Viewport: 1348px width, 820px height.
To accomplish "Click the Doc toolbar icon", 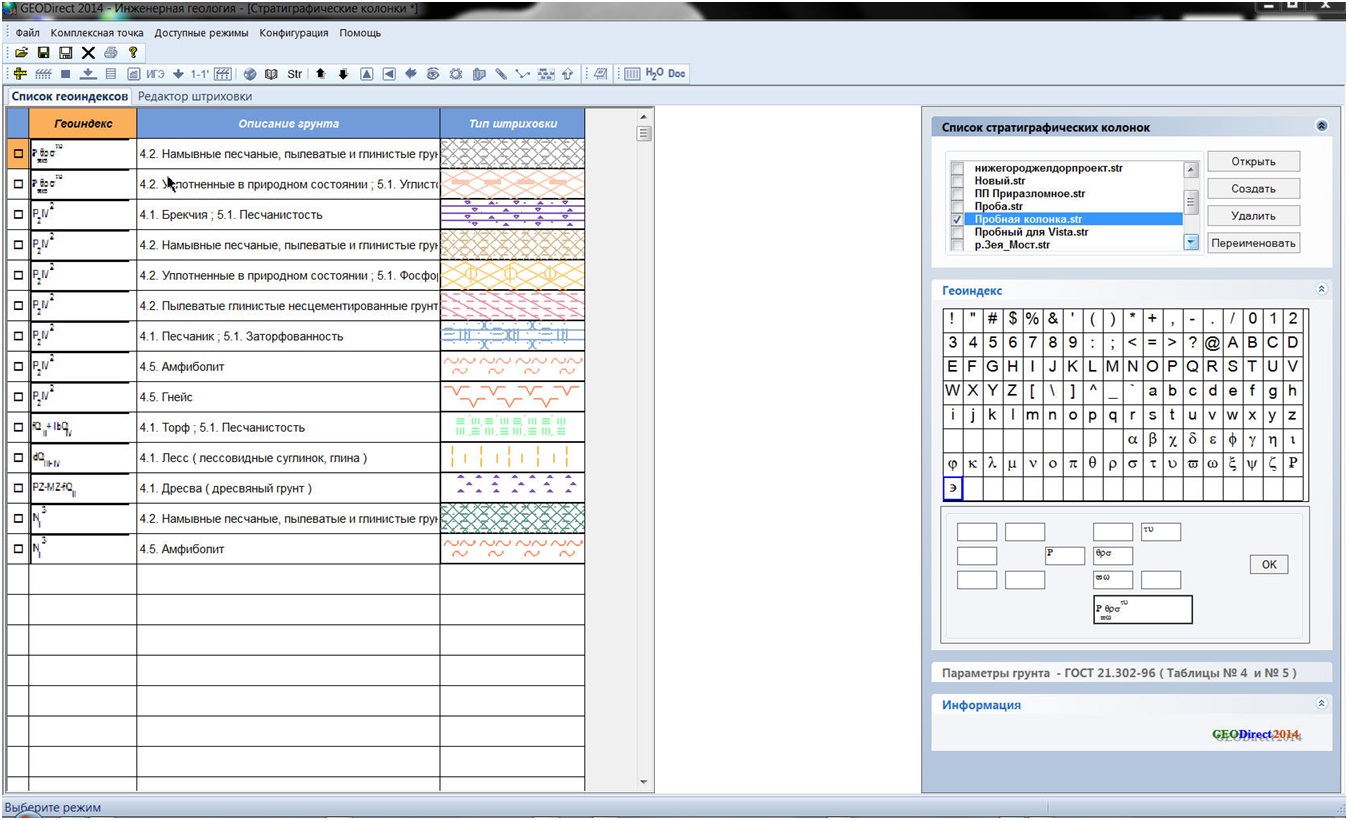I will pyautogui.click(x=677, y=73).
